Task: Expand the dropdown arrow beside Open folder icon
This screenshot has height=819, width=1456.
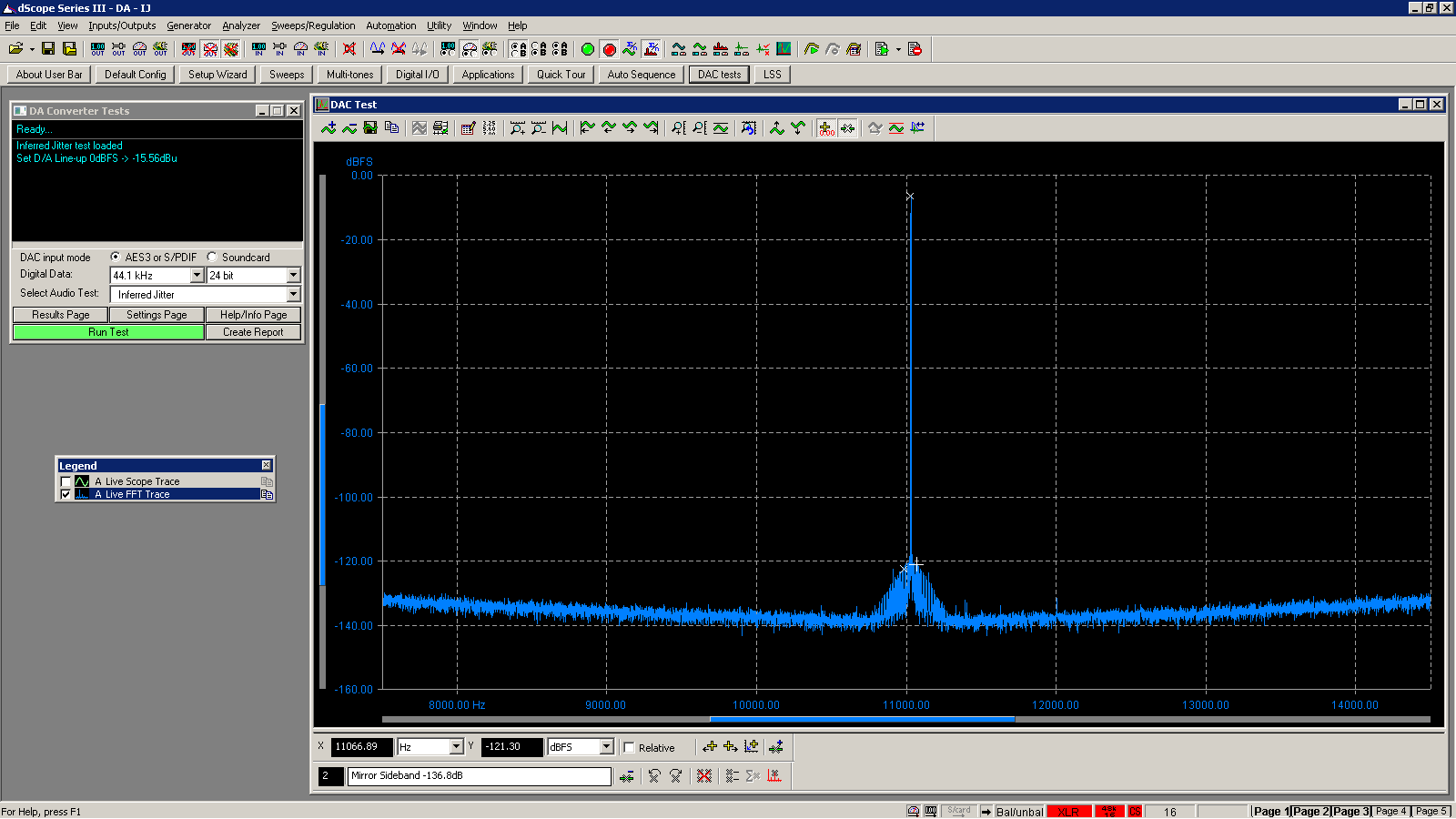Action: pos(32,49)
